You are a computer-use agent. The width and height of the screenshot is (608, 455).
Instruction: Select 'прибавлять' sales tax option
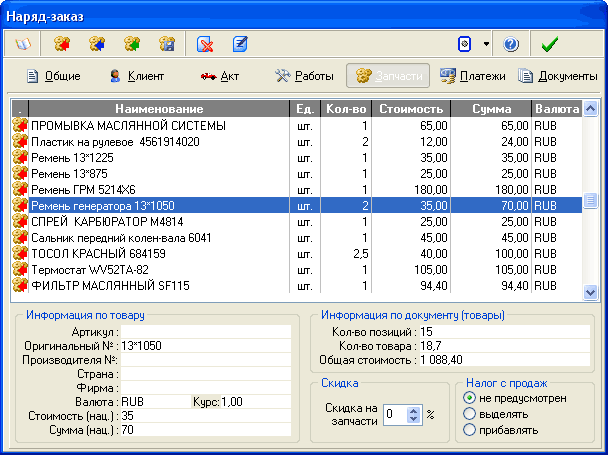coord(469,430)
